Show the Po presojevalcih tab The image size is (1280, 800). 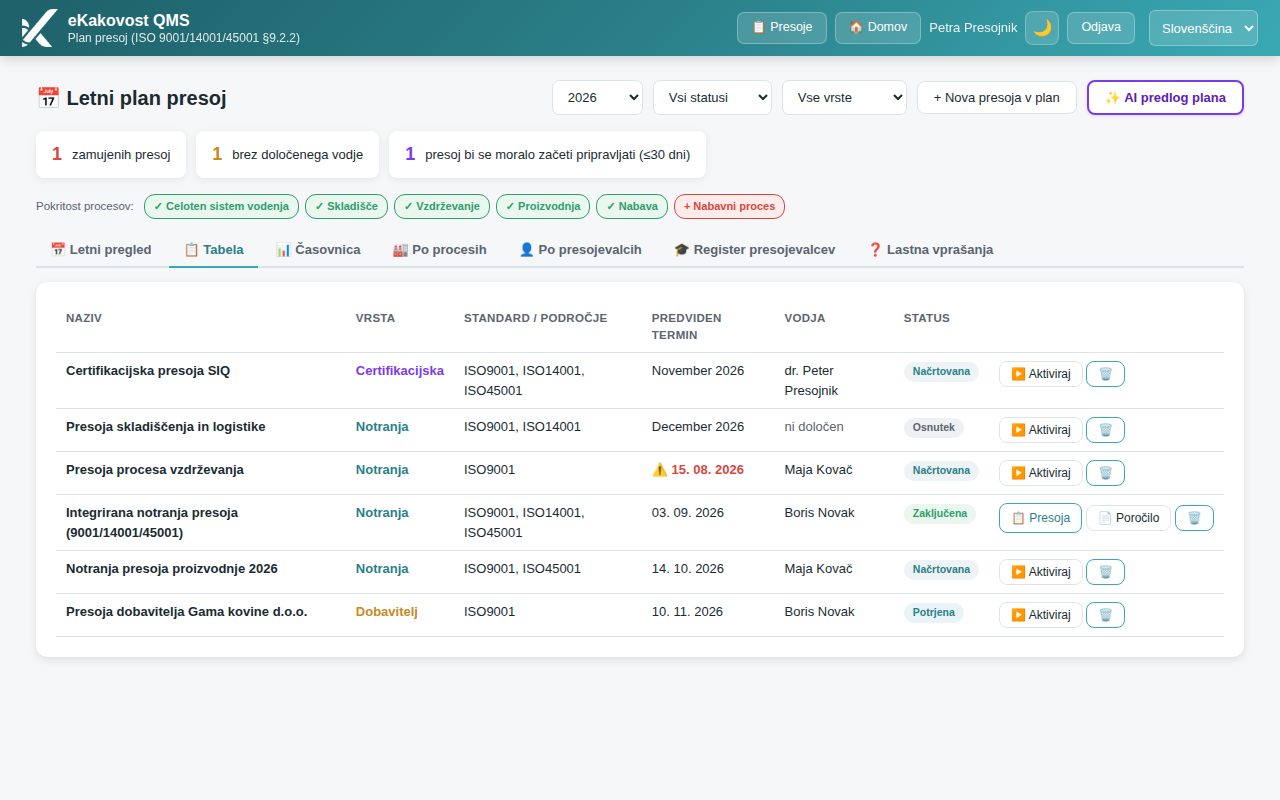tap(580, 250)
